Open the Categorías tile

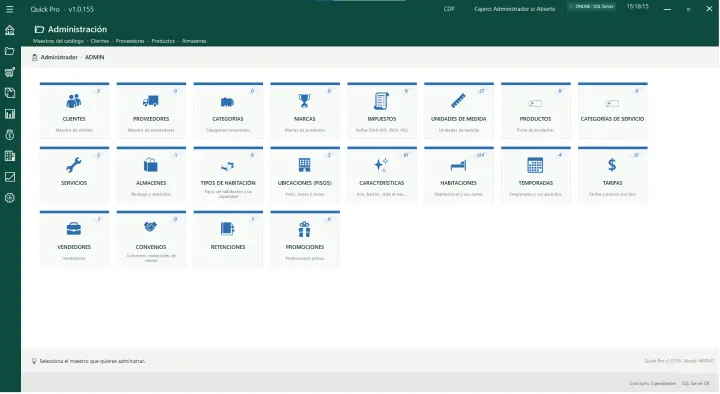pyautogui.click(x=228, y=111)
